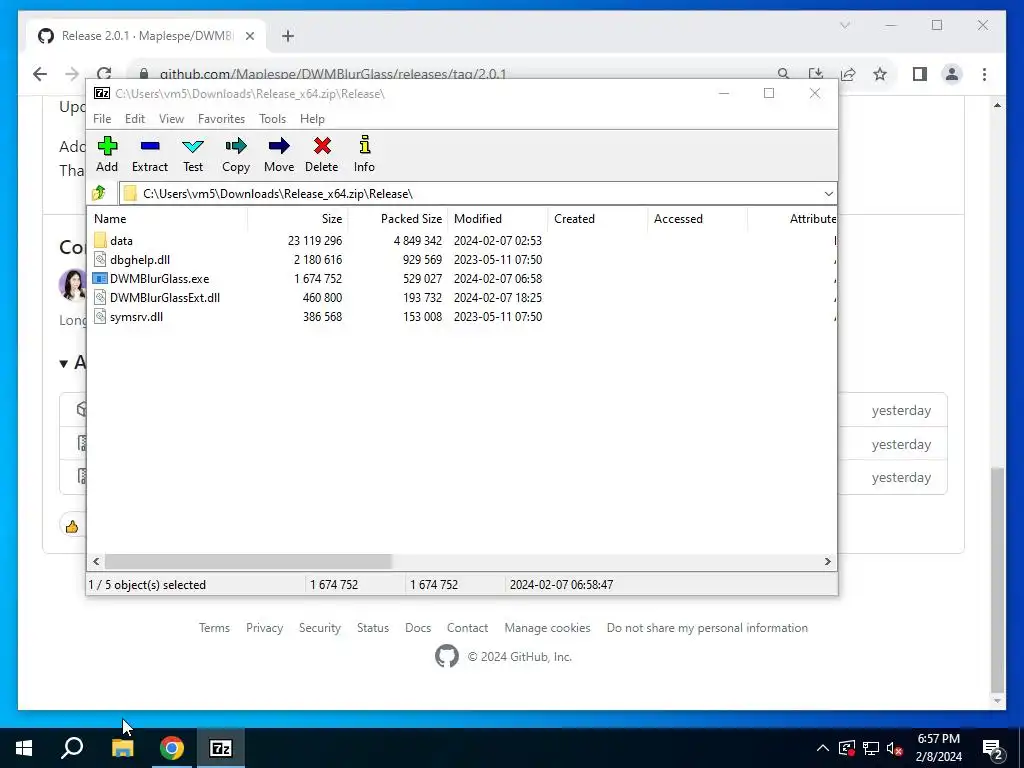This screenshot has height=768, width=1024.
Task: Show hidden system tray icons
Action: 823,748
